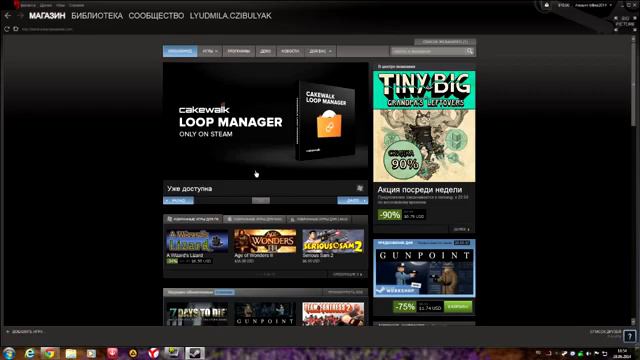Image resolution: width=640 pixels, height=360 pixels.
Task: Open the Tiny & Big midweek deal image
Action: coord(424,127)
